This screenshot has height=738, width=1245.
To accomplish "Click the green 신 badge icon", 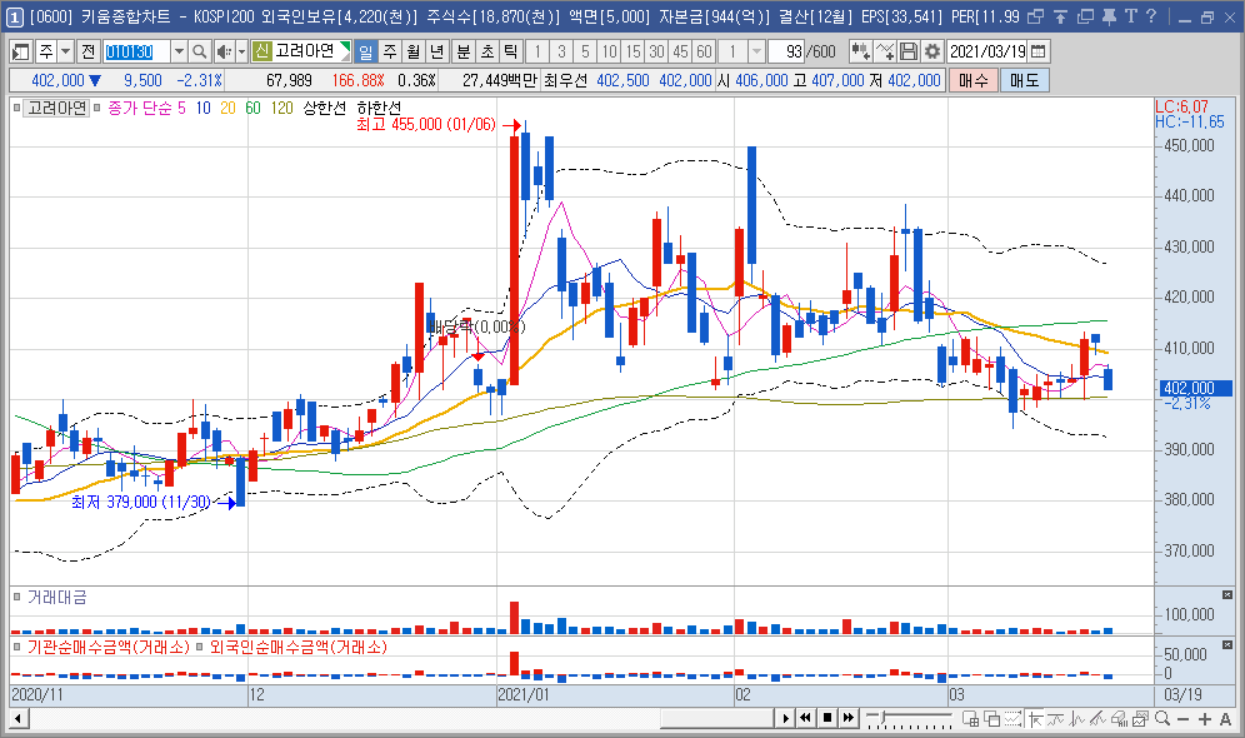I will pyautogui.click(x=263, y=51).
